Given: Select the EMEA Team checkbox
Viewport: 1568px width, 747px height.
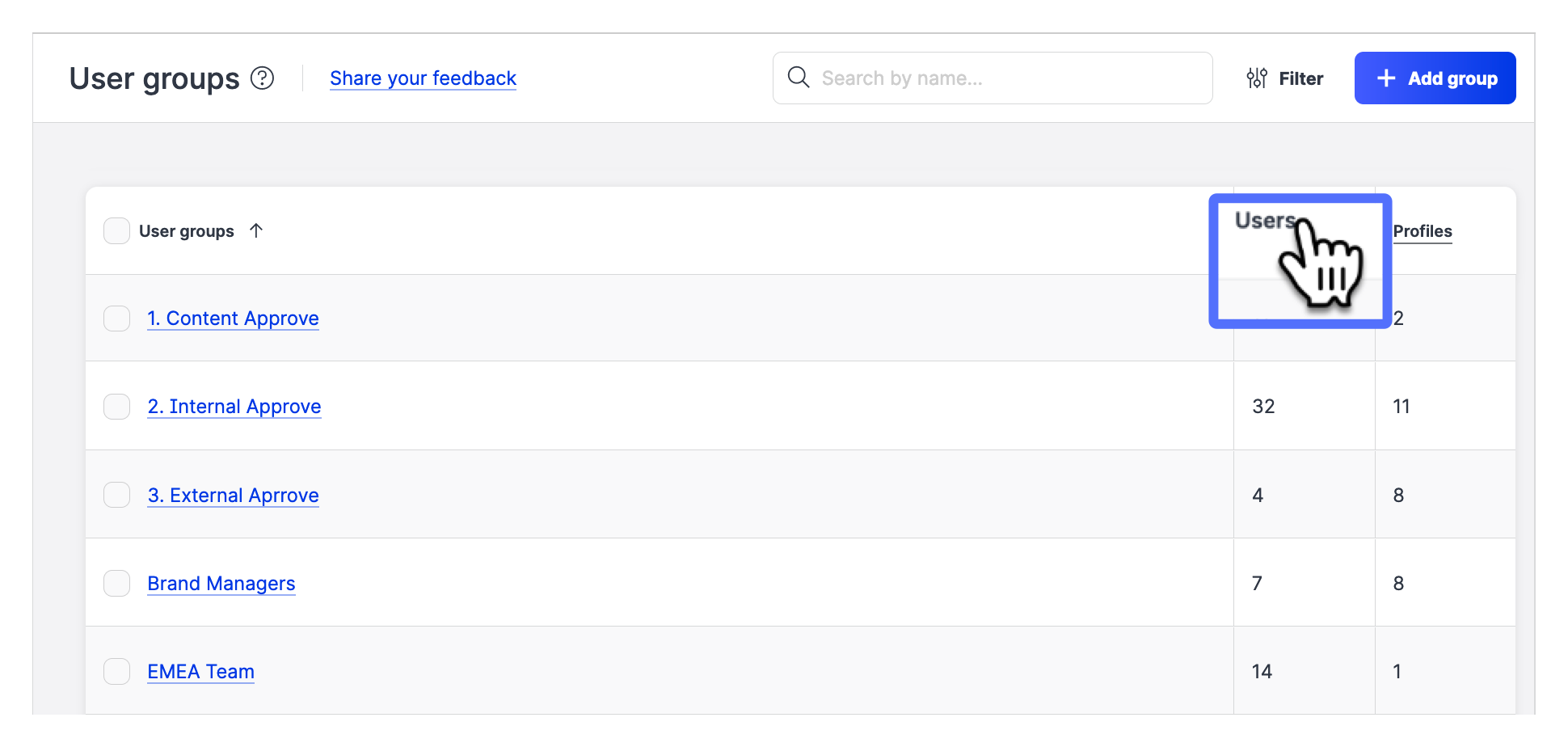Looking at the screenshot, I should tap(116, 670).
